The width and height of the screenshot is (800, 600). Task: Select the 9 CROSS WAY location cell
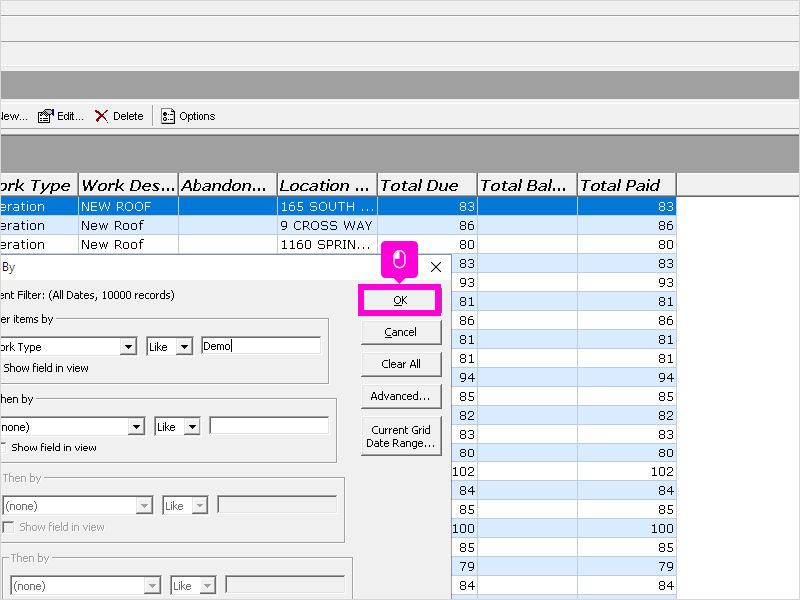[x=327, y=226]
